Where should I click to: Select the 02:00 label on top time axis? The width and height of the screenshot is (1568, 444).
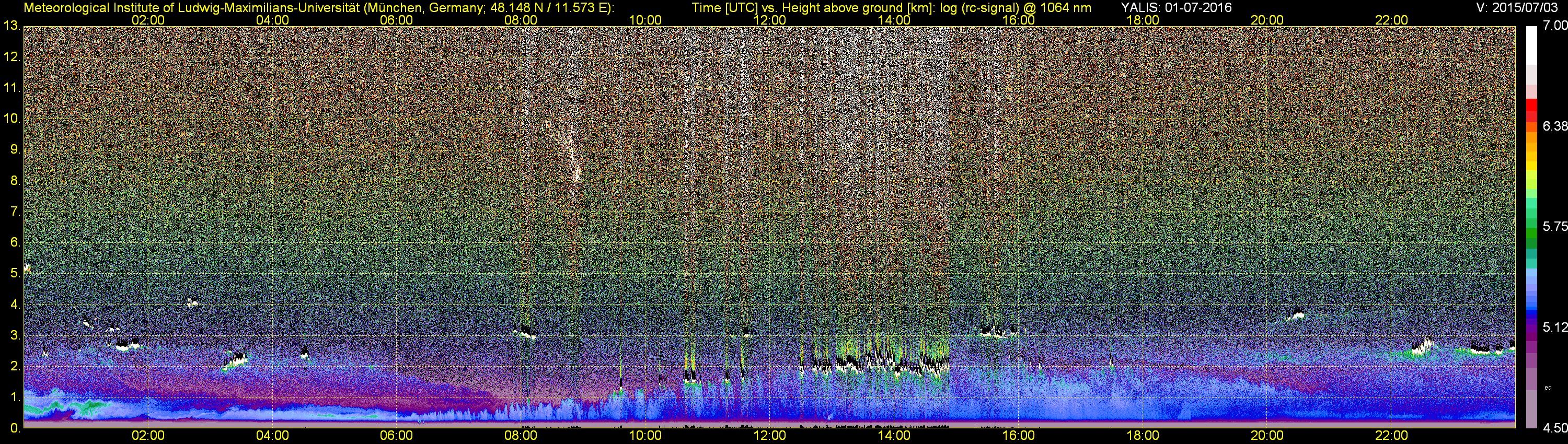click(148, 20)
